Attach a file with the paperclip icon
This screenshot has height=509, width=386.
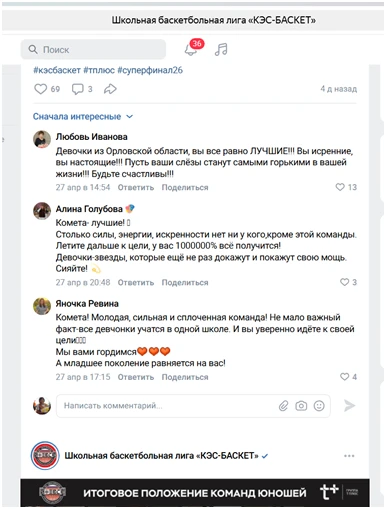tap(283, 406)
